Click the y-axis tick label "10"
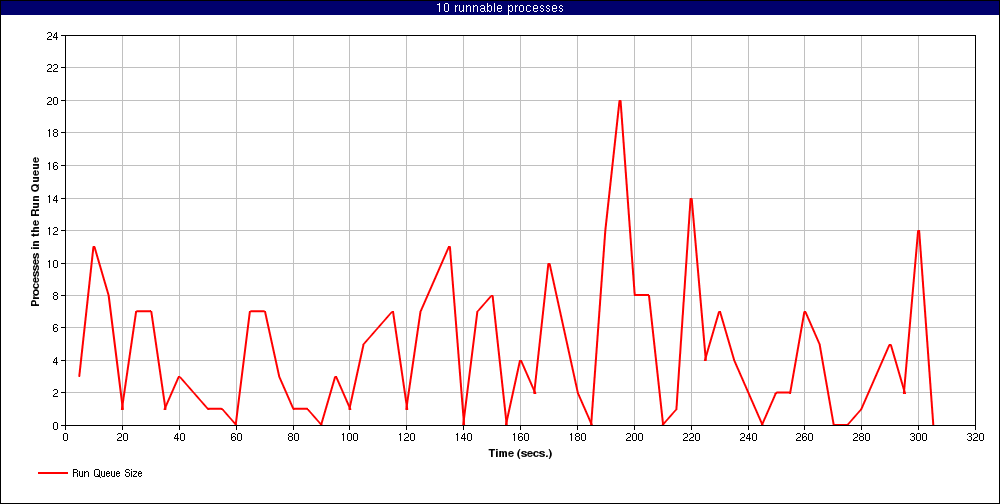The height and width of the screenshot is (504, 1000). (x=52, y=263)
